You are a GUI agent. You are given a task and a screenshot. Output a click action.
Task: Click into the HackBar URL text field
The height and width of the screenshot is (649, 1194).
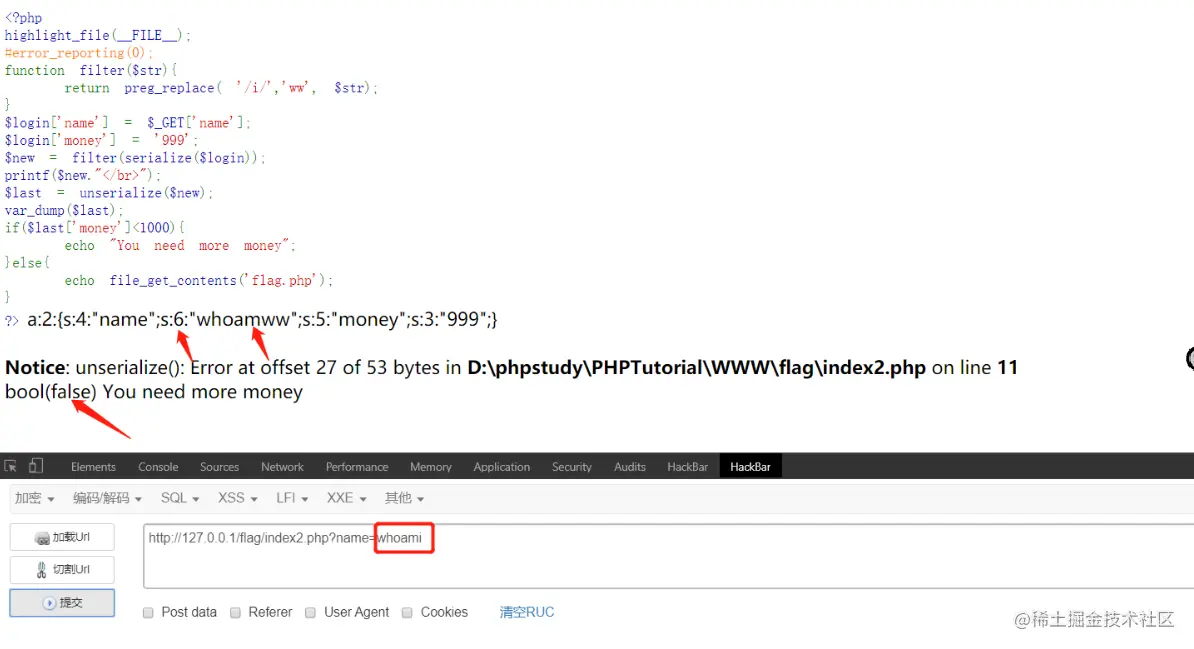[669, 555]
